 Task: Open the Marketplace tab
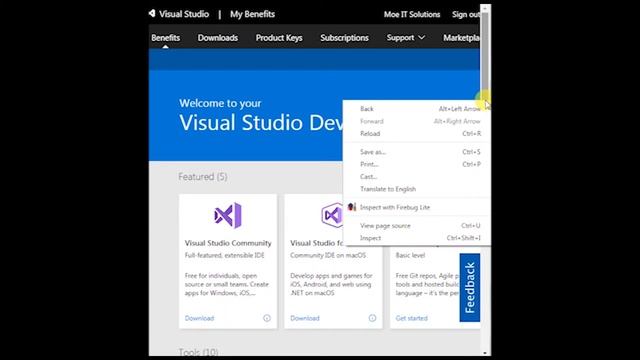pyautogui.click(x=461, y=38)
